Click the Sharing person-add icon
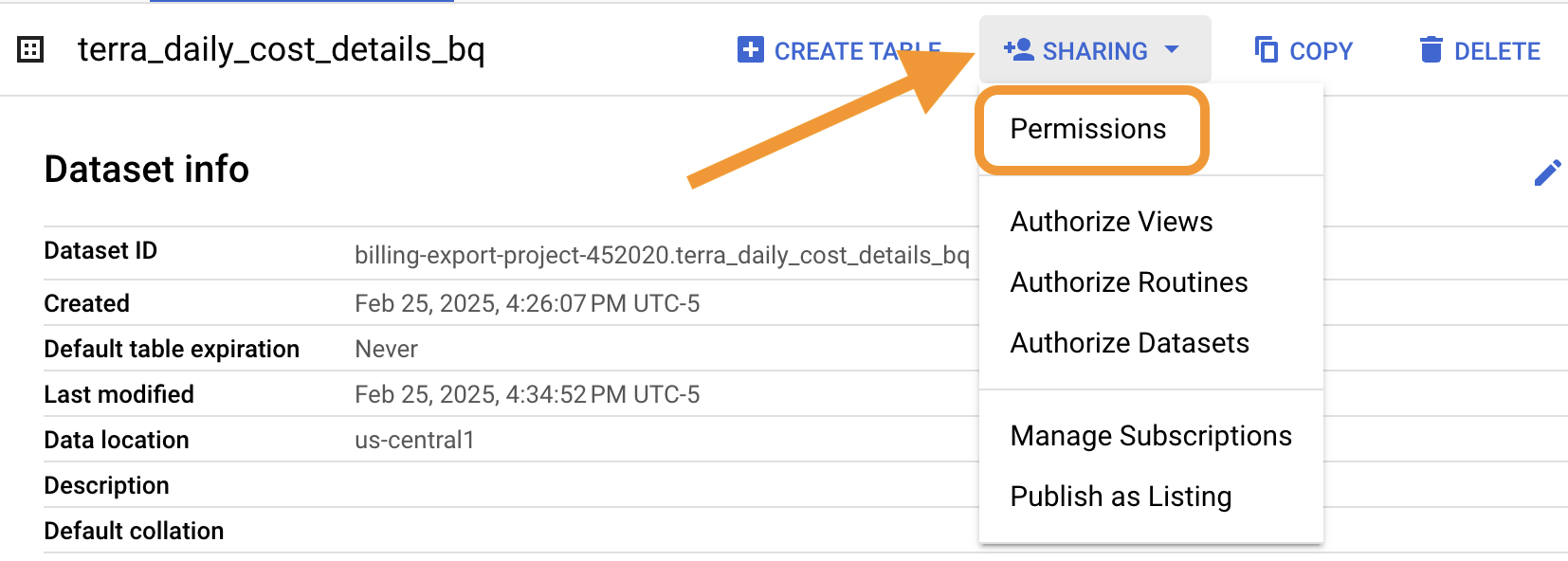 coord(1018,49)
